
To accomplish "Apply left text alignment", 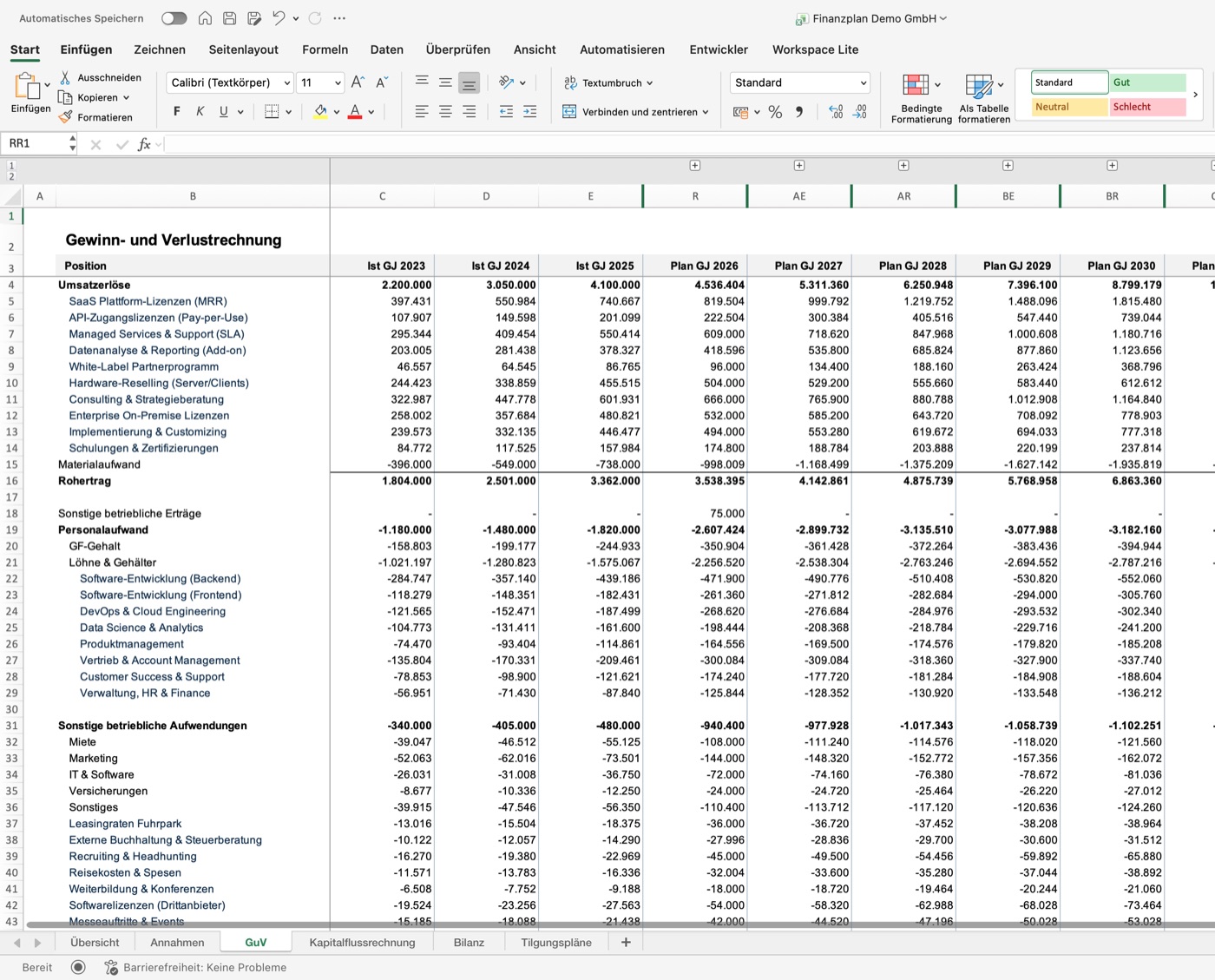I will [422, 111].
